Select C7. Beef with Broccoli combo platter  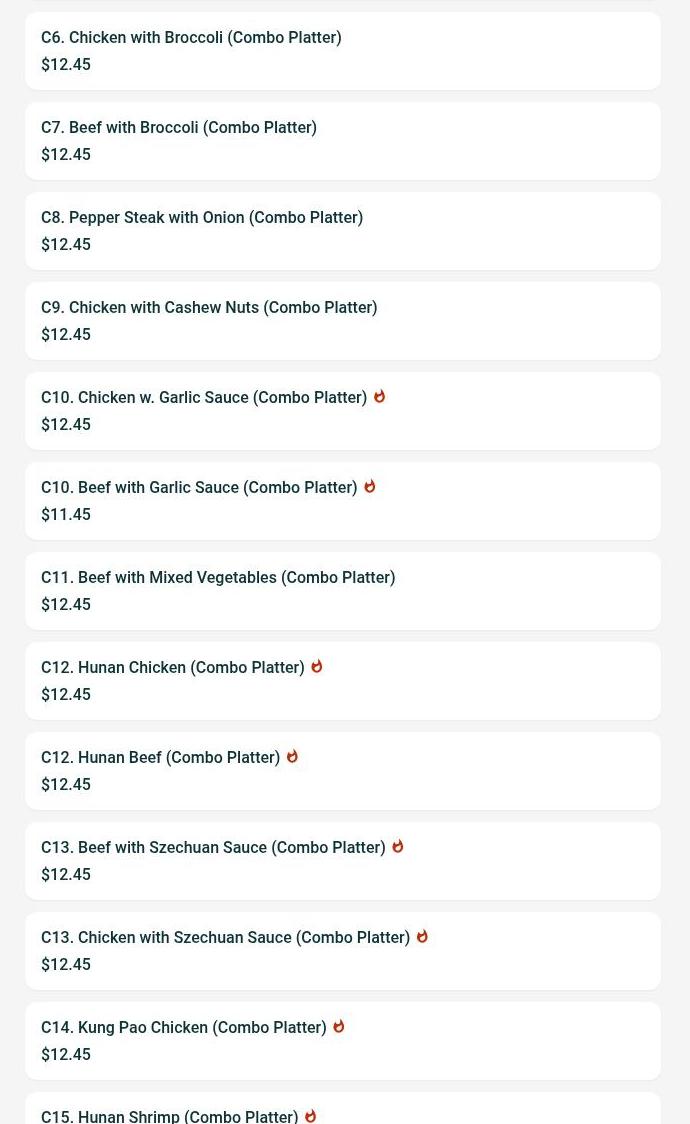[x=179, y=128]
